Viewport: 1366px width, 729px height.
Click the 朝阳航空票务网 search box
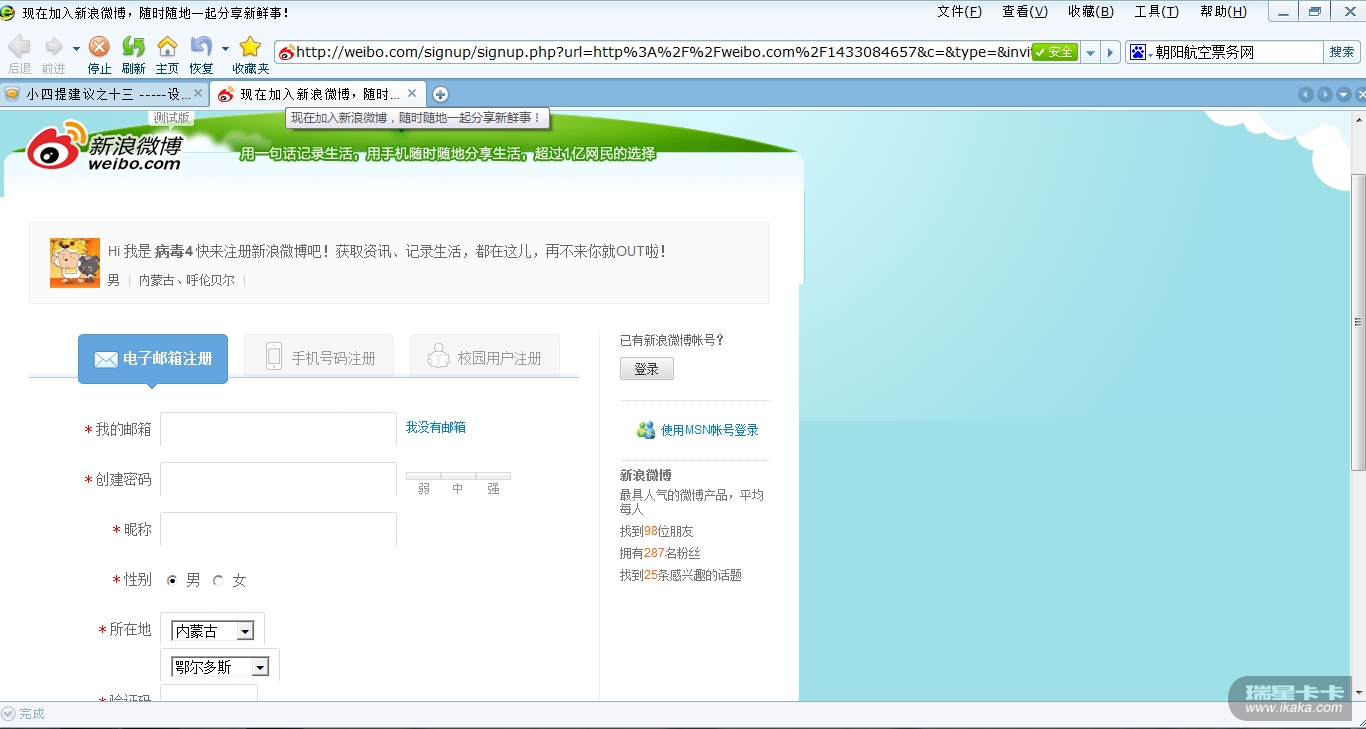tap(1238, 52)
